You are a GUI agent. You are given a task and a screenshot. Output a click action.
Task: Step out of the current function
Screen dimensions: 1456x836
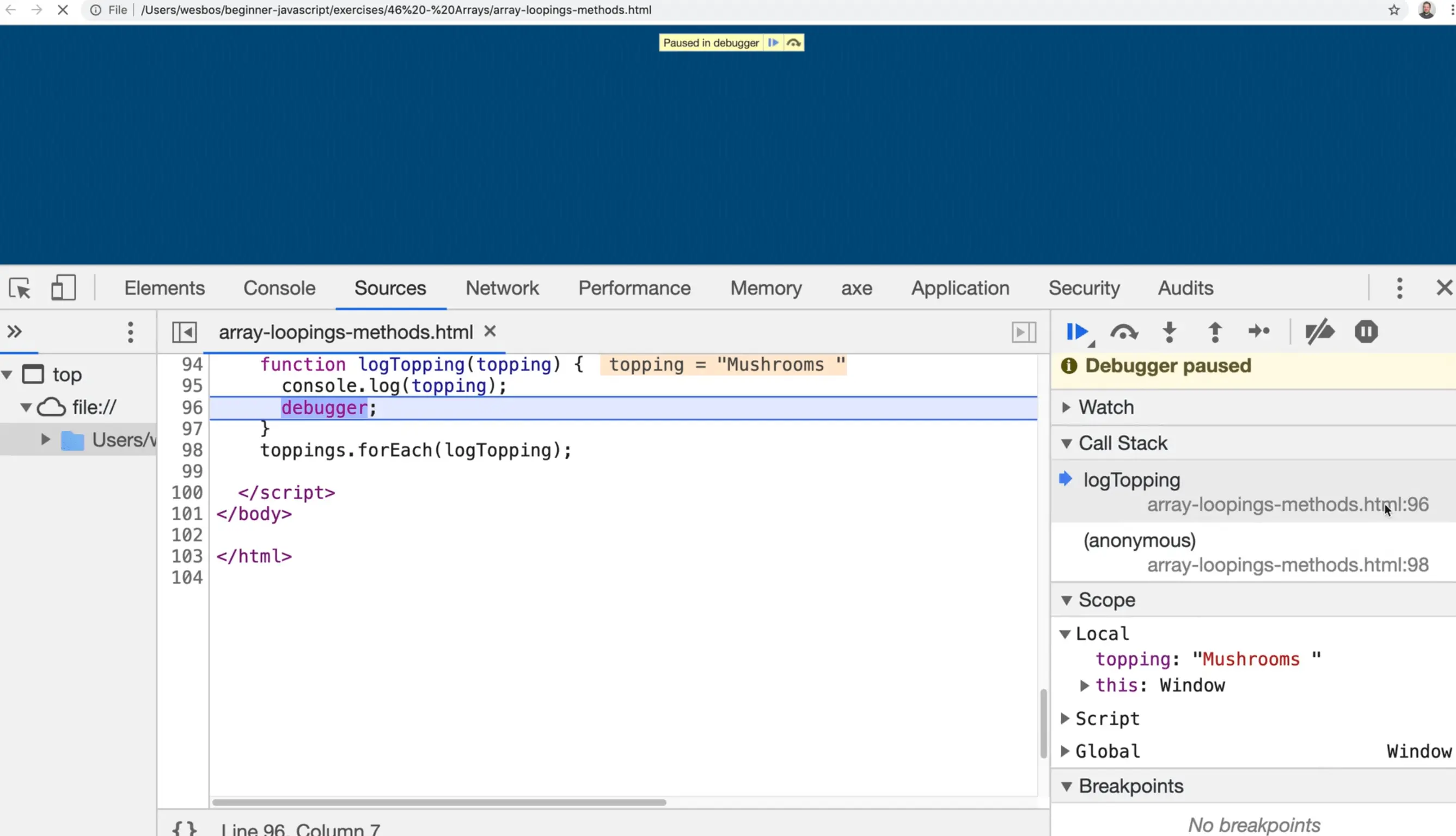(x=1215, y=332)
